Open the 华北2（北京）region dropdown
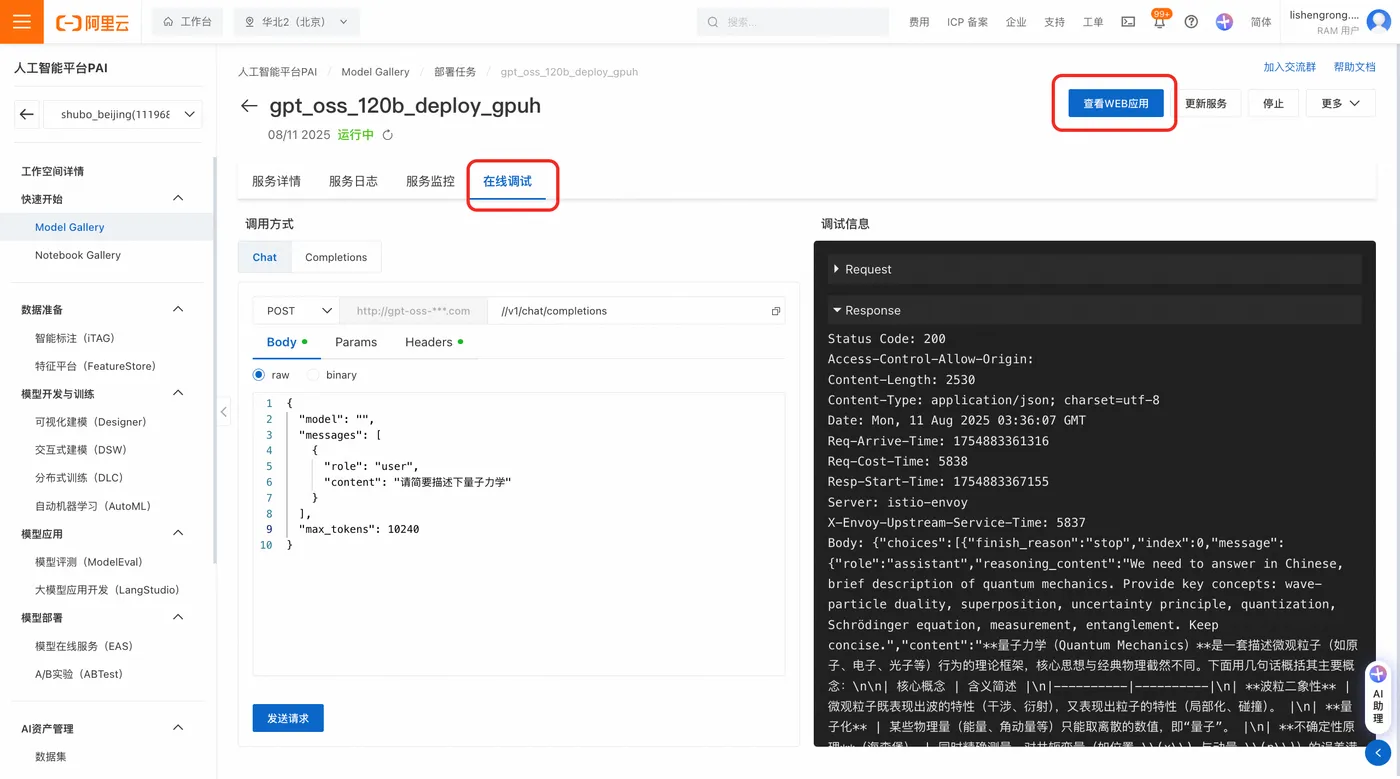This screenshot has height=779, width=1400. 296,22
